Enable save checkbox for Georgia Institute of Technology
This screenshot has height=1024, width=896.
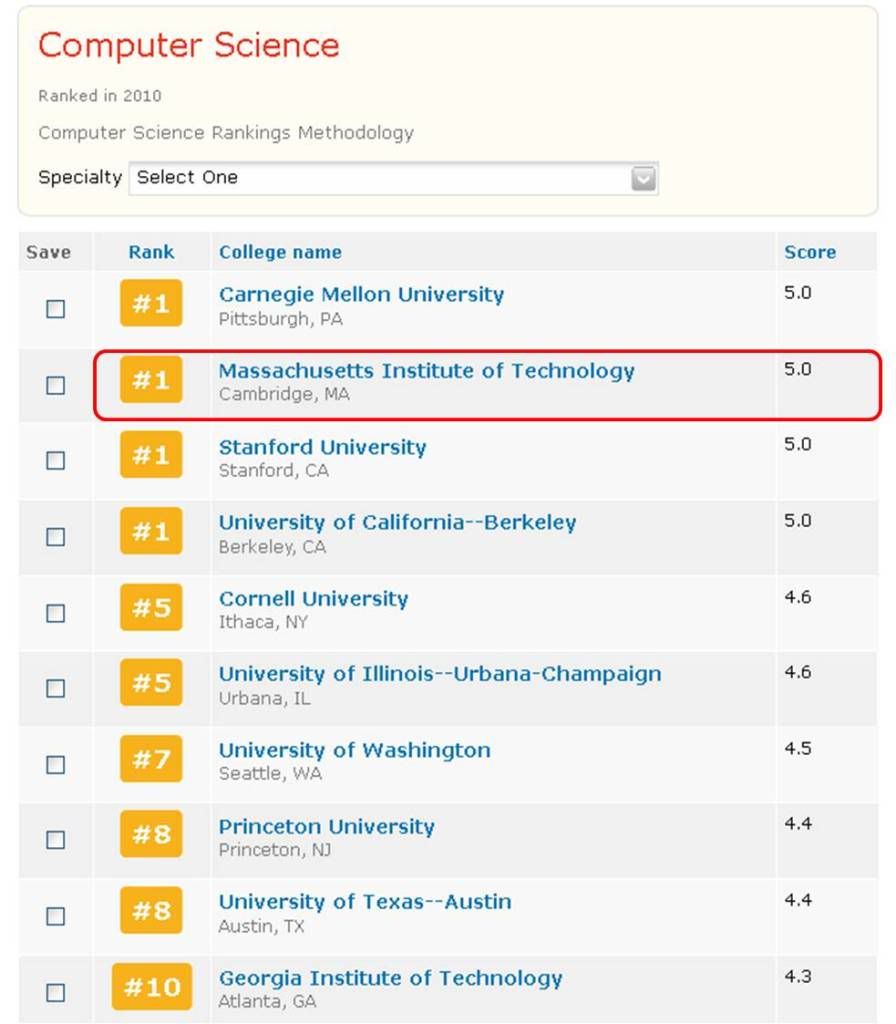point(56,992)
